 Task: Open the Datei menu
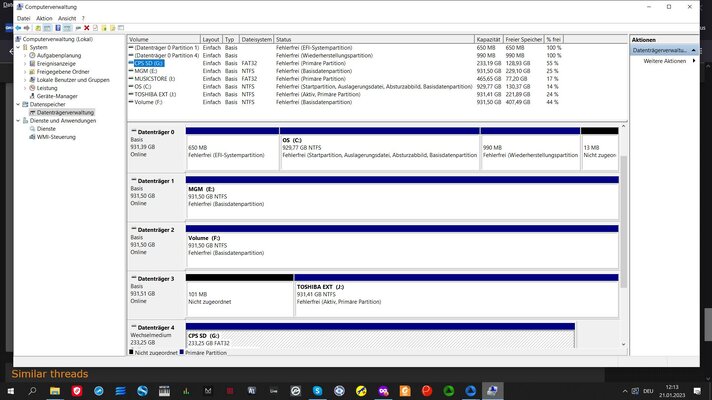(x=24, y=18)
